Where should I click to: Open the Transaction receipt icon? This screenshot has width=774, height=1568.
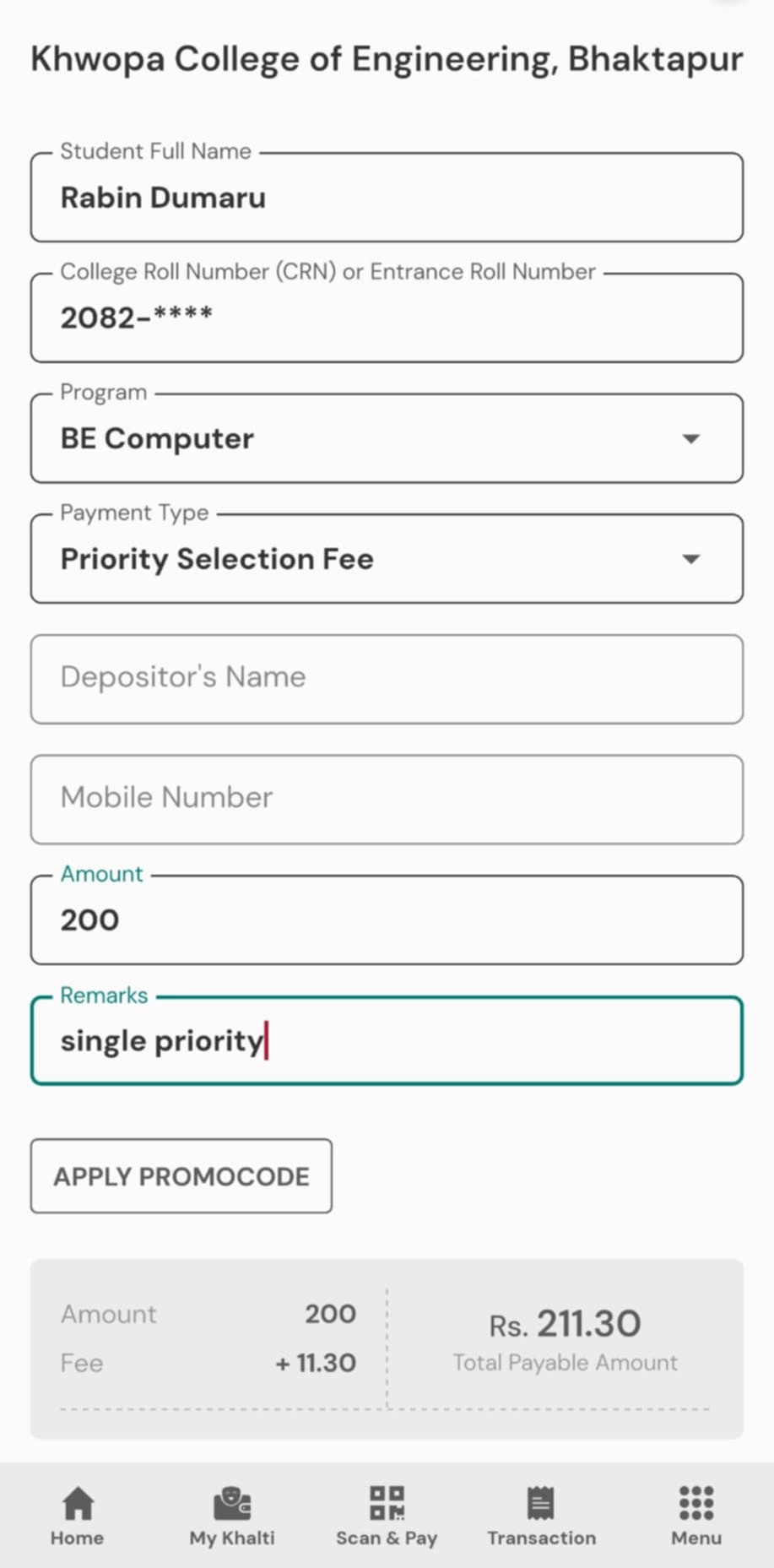click(x=541, y=1503)
